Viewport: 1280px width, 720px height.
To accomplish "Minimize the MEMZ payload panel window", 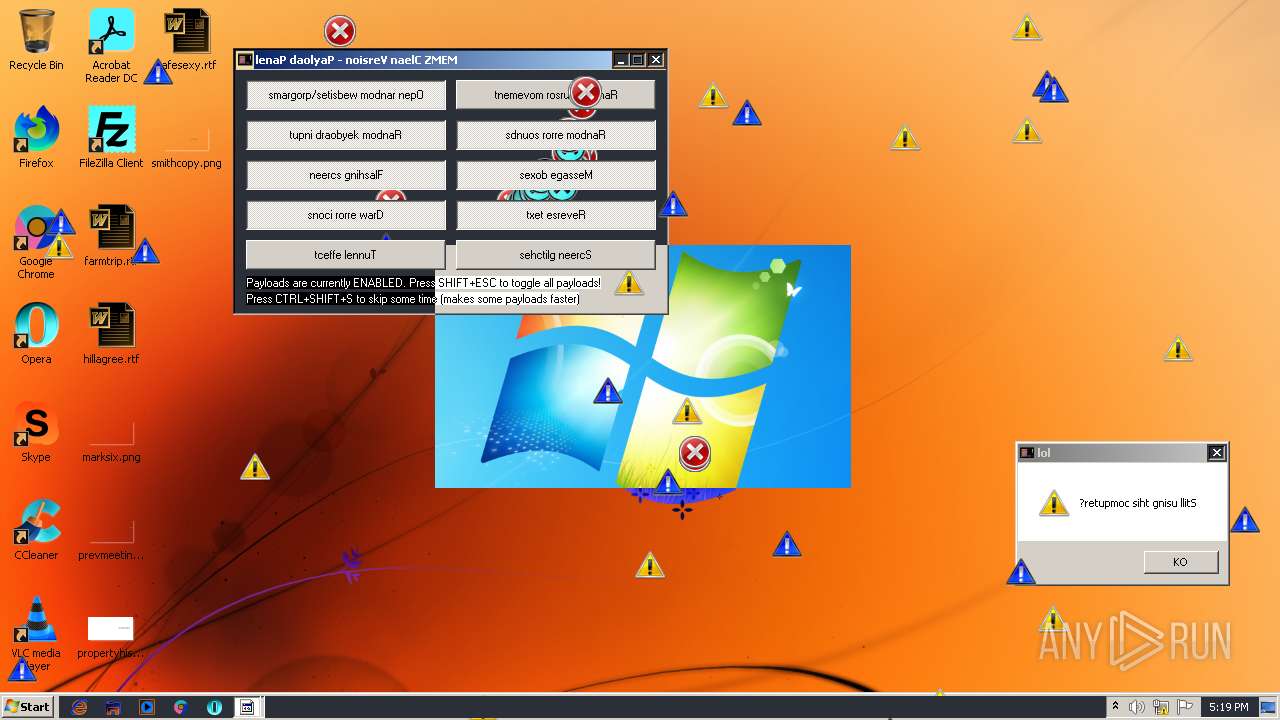I will pyautogui.click(x=620, y=60).
